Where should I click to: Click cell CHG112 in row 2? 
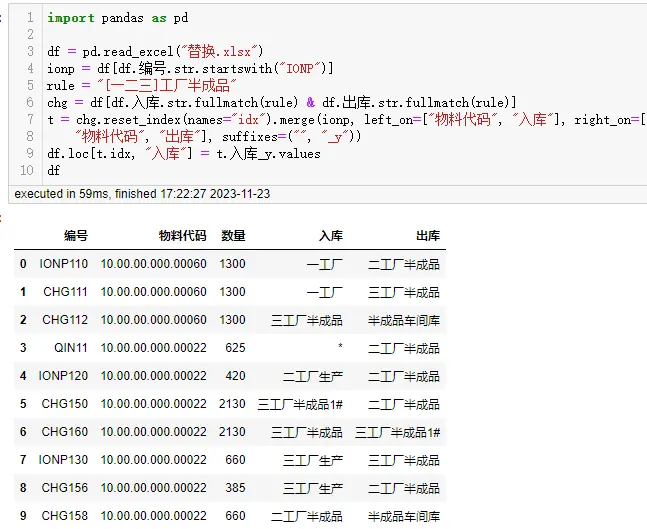point(65,320)
